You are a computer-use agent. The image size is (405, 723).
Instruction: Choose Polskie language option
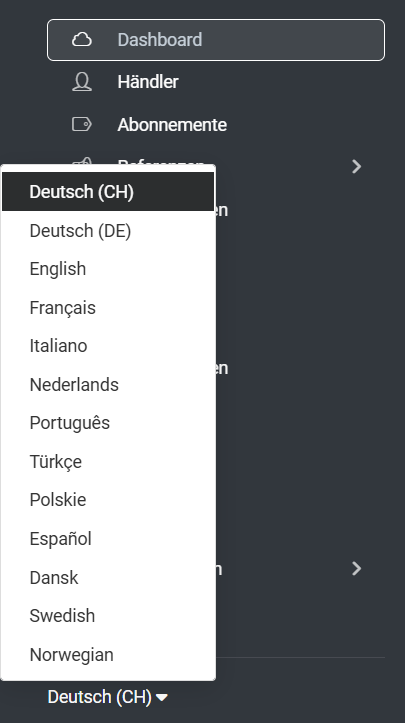pos(108,500)
